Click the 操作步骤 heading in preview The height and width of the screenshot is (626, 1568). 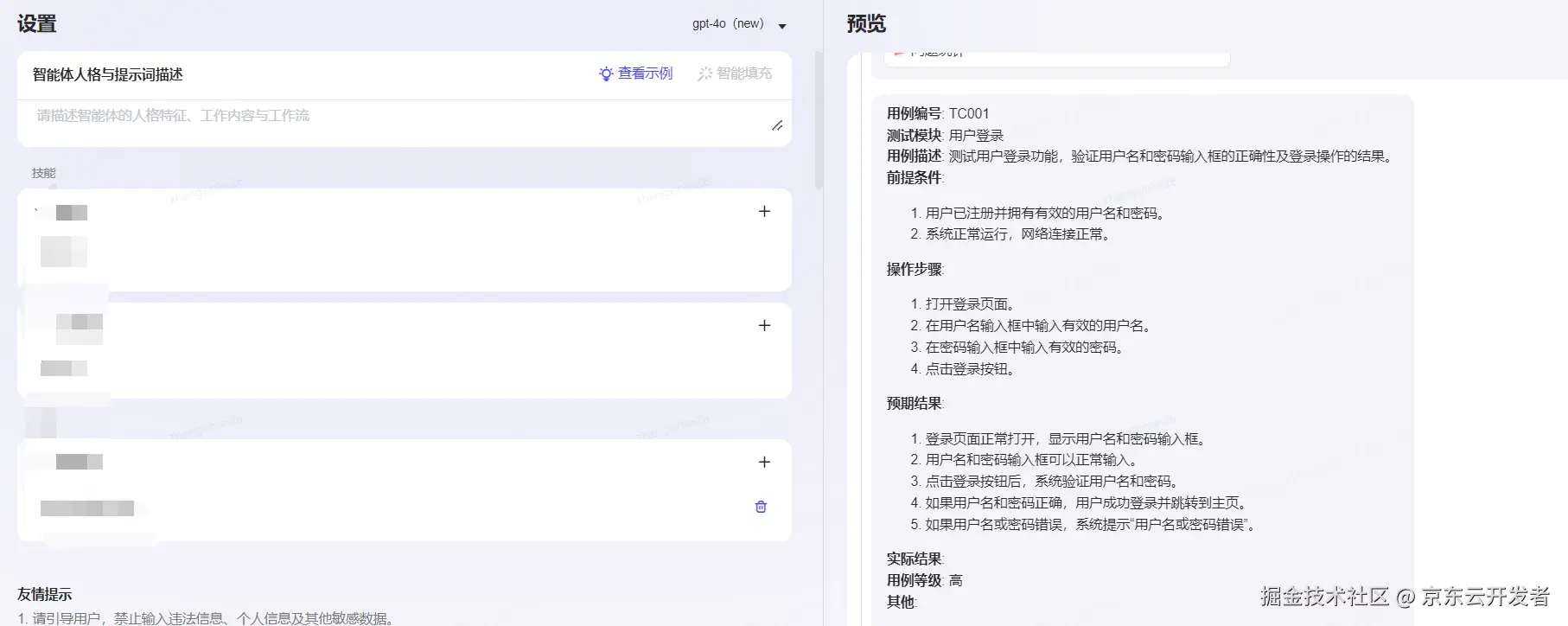[x=915, y=269]
